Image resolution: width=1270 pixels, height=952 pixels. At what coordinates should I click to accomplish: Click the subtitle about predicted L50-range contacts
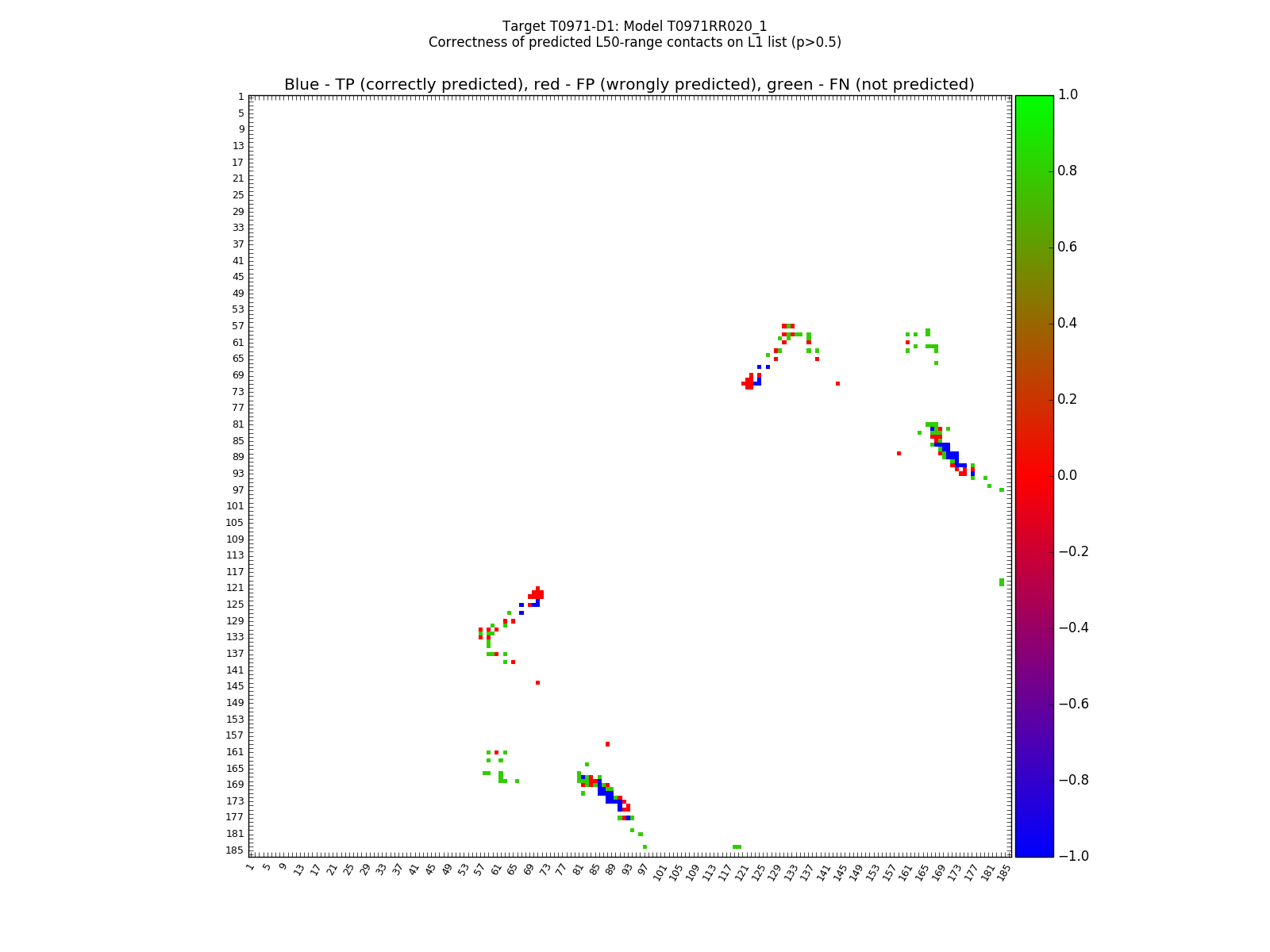(x=634, y=42)
